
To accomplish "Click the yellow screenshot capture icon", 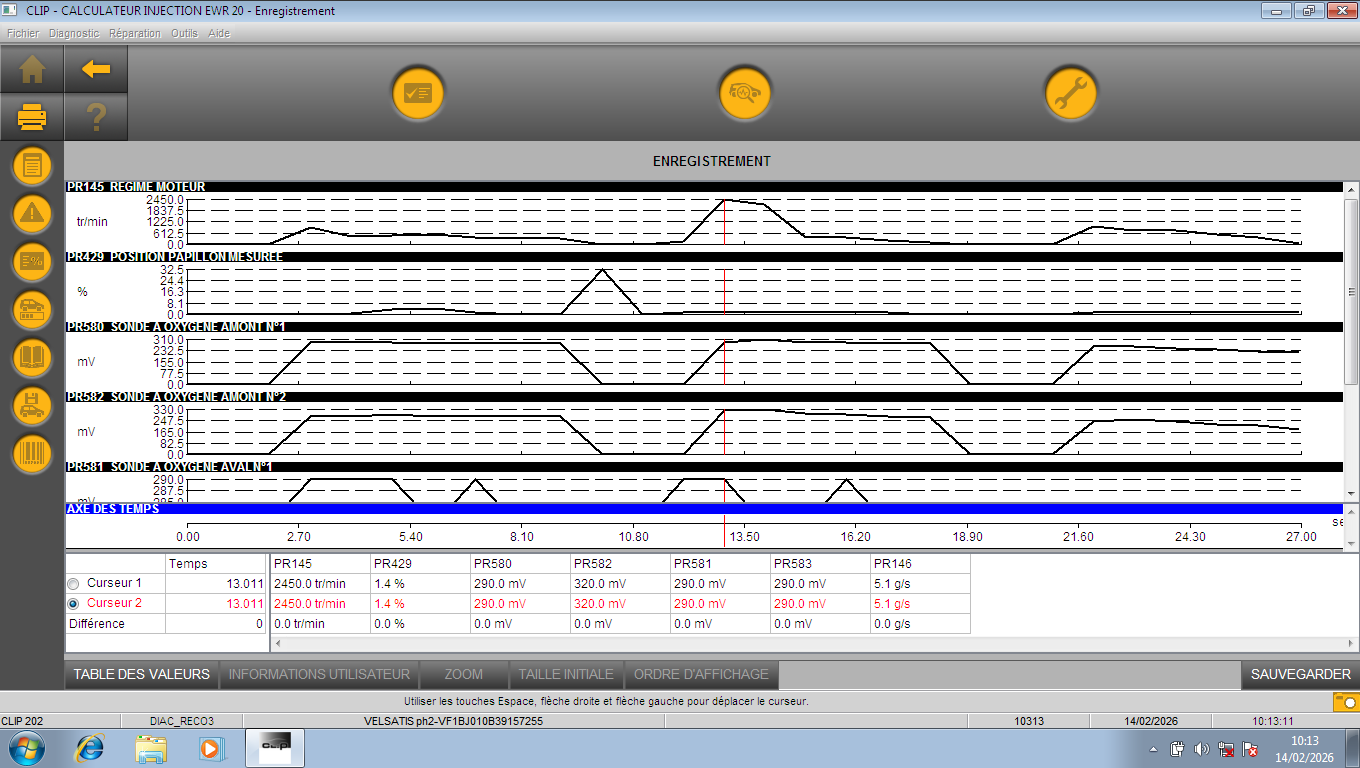I will (1346, 702).
